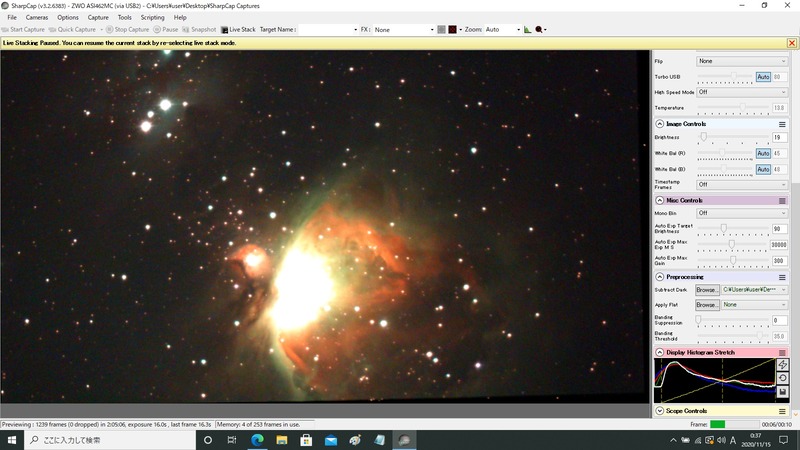
Task: Open the Flip dropdown
Action: pos(742,61)
